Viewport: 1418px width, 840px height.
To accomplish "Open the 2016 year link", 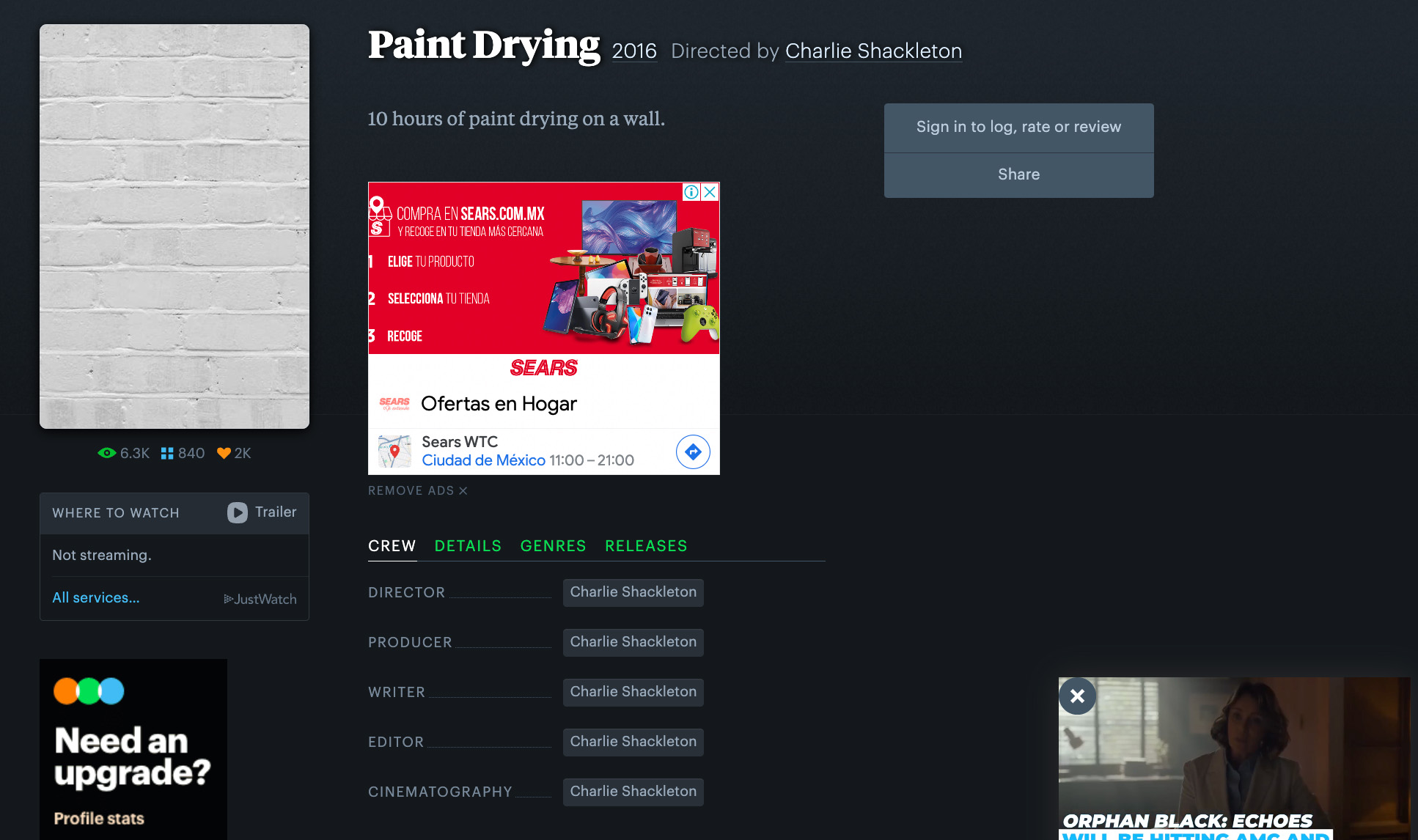I will pyautogui.click(x=634, y=51).
